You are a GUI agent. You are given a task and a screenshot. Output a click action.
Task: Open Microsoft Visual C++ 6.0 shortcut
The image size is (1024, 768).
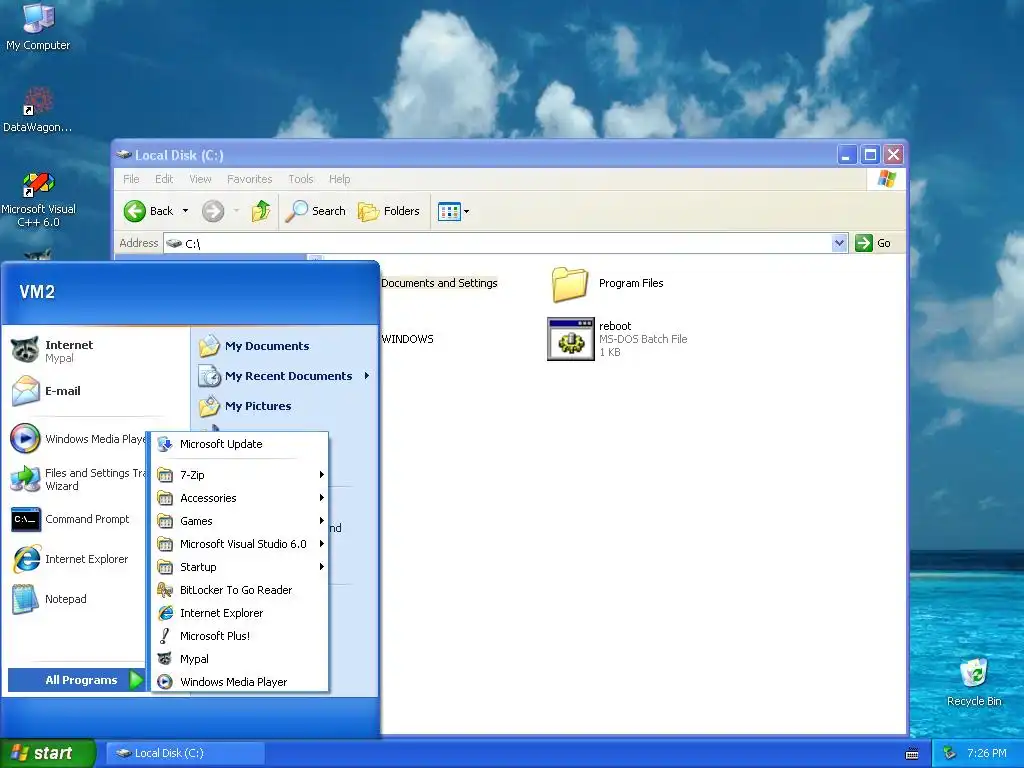tap(38, 200)
